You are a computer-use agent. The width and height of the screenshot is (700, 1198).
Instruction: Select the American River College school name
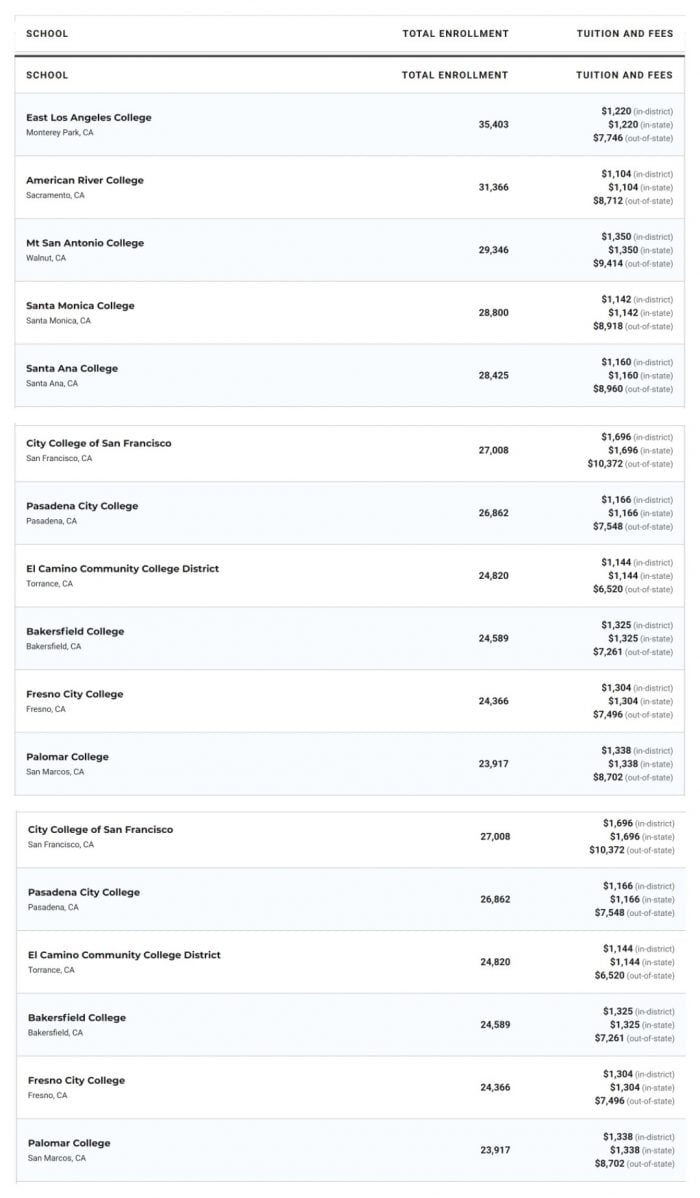click(x=85, y=180)
